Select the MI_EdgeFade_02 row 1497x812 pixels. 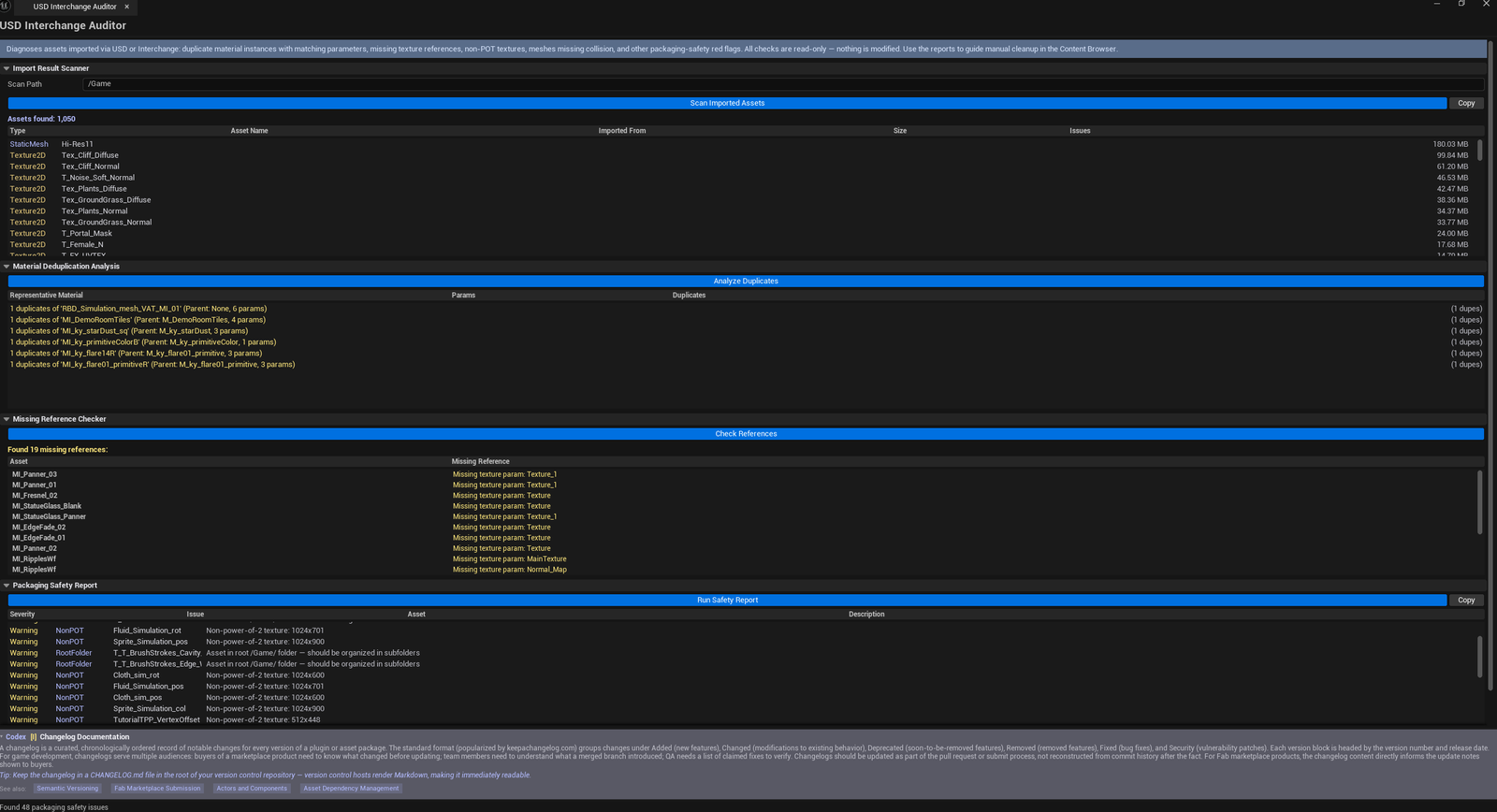point(742,528)
